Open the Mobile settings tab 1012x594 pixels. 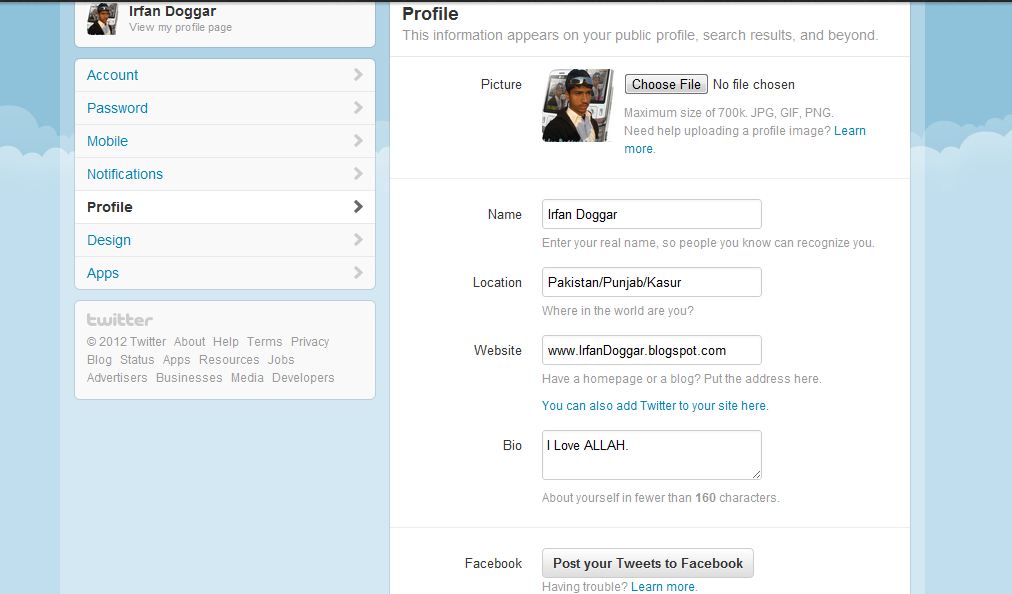click(x=108, y=141)
